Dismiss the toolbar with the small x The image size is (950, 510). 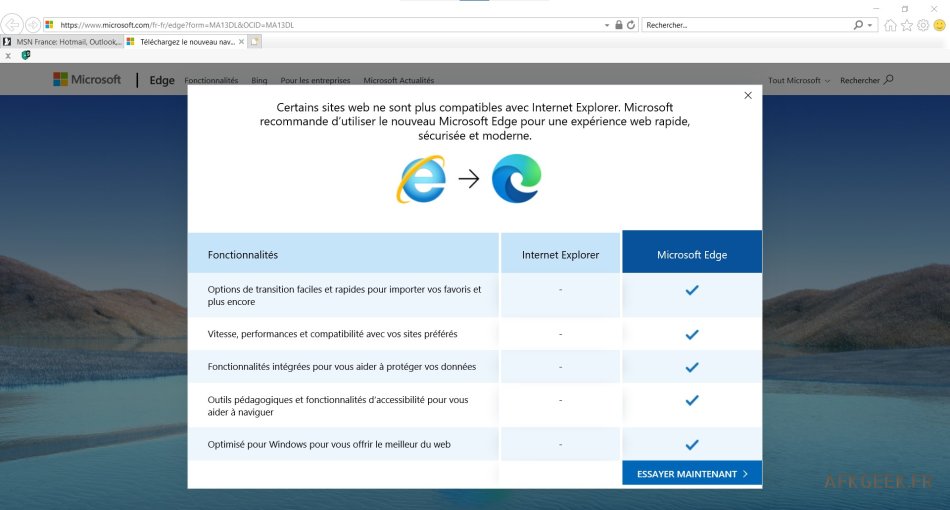pos(8,56)
